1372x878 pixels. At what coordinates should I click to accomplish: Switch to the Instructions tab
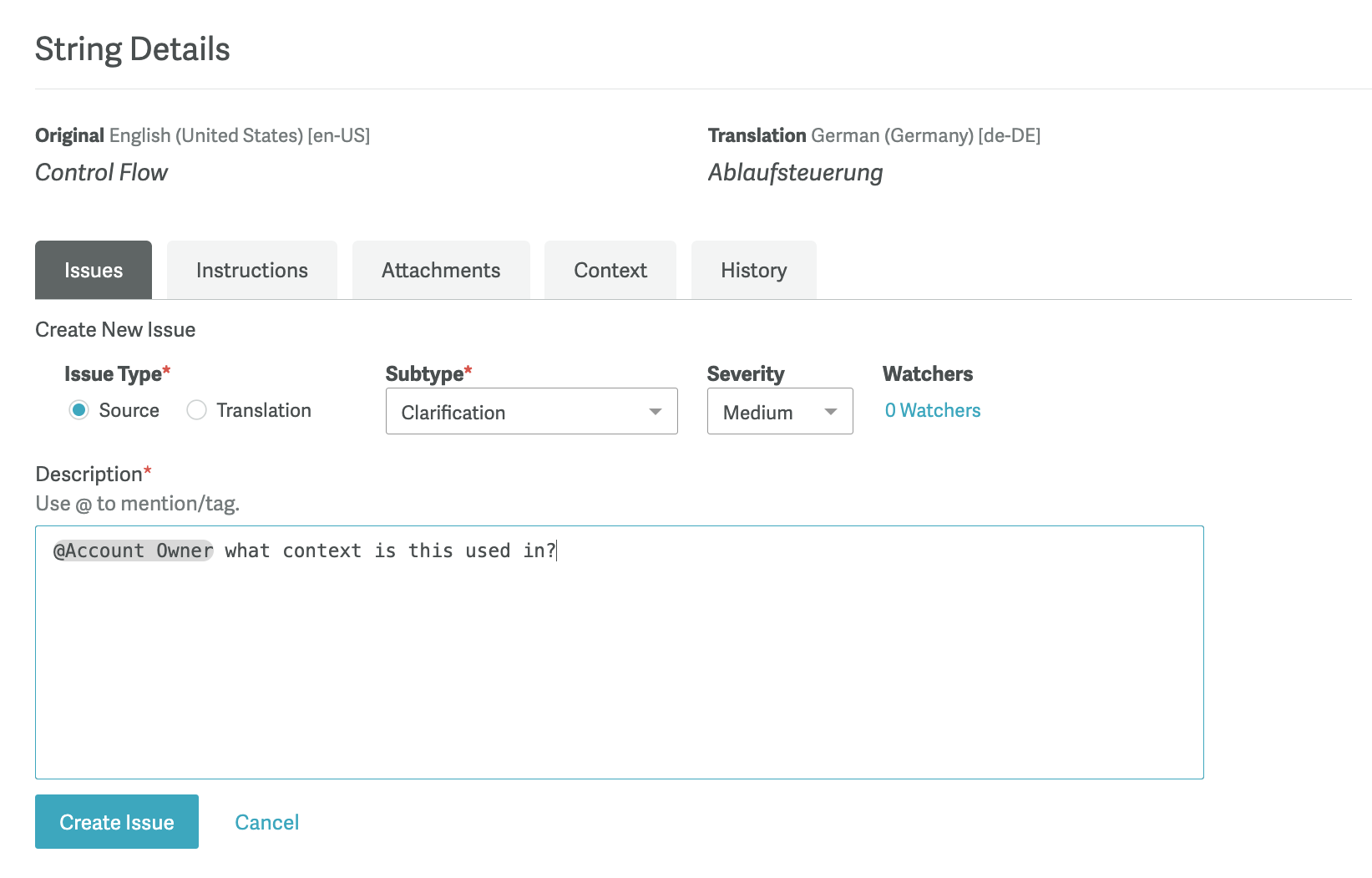pos(251,271)
